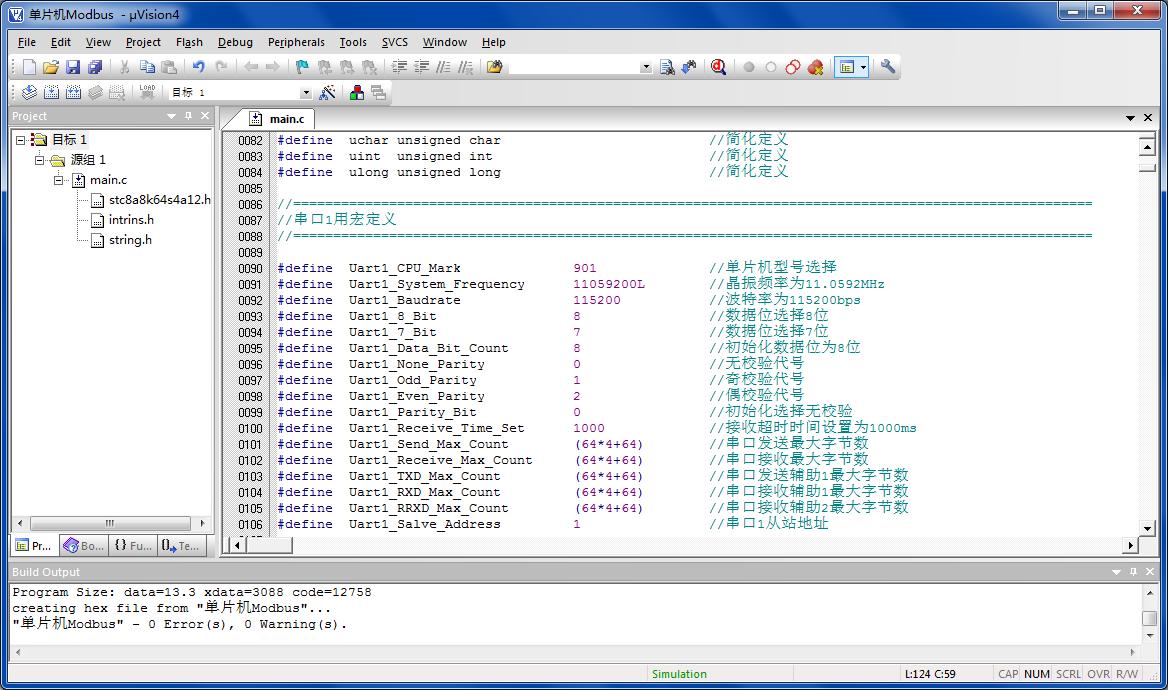
Task: Create a new file from the toolbar
Action: coord(28,67)
